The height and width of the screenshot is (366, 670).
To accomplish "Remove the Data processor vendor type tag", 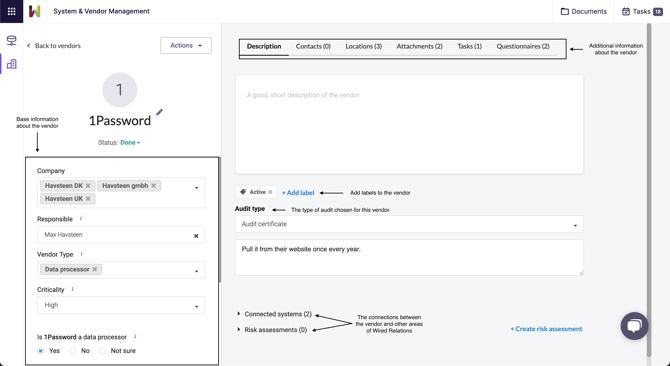I will 95,269.
